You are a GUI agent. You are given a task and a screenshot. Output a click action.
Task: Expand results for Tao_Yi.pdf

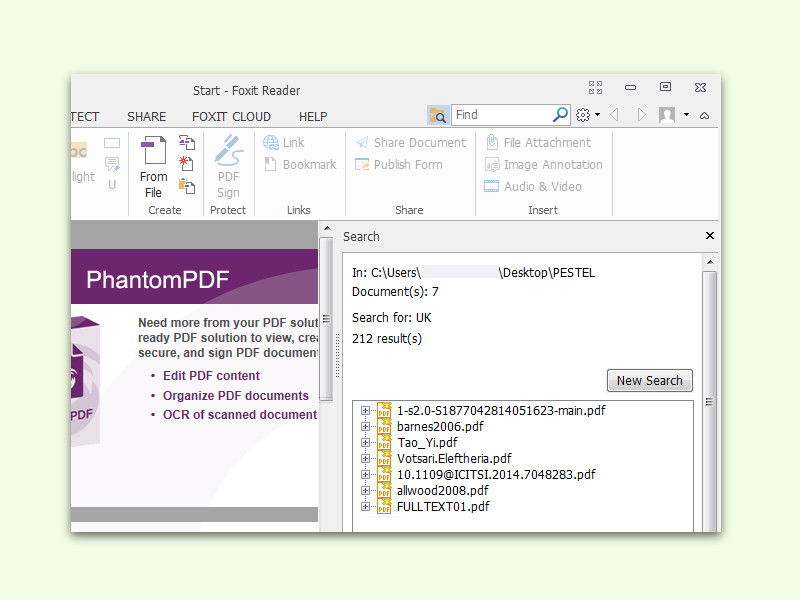tap(365, 442)
